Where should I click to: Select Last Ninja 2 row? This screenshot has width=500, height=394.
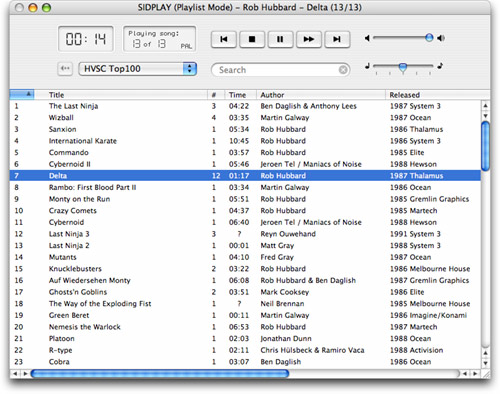(245, 246)
